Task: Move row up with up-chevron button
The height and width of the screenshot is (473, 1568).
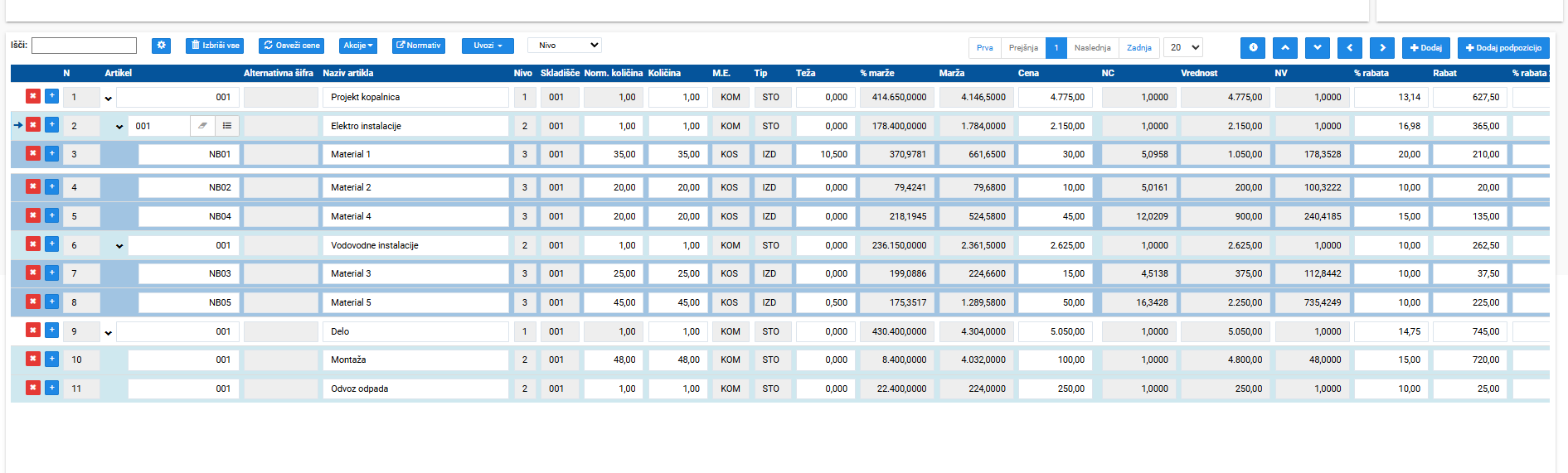Action: click(x=1285, y=47)
